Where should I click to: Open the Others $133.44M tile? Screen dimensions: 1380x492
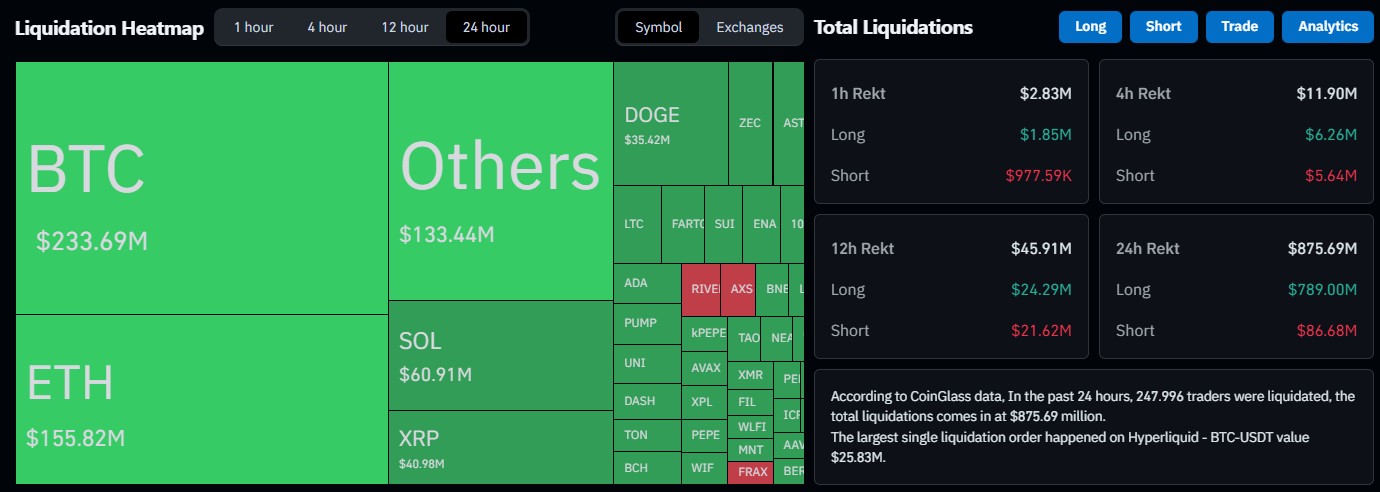click(x=500, y=181)
